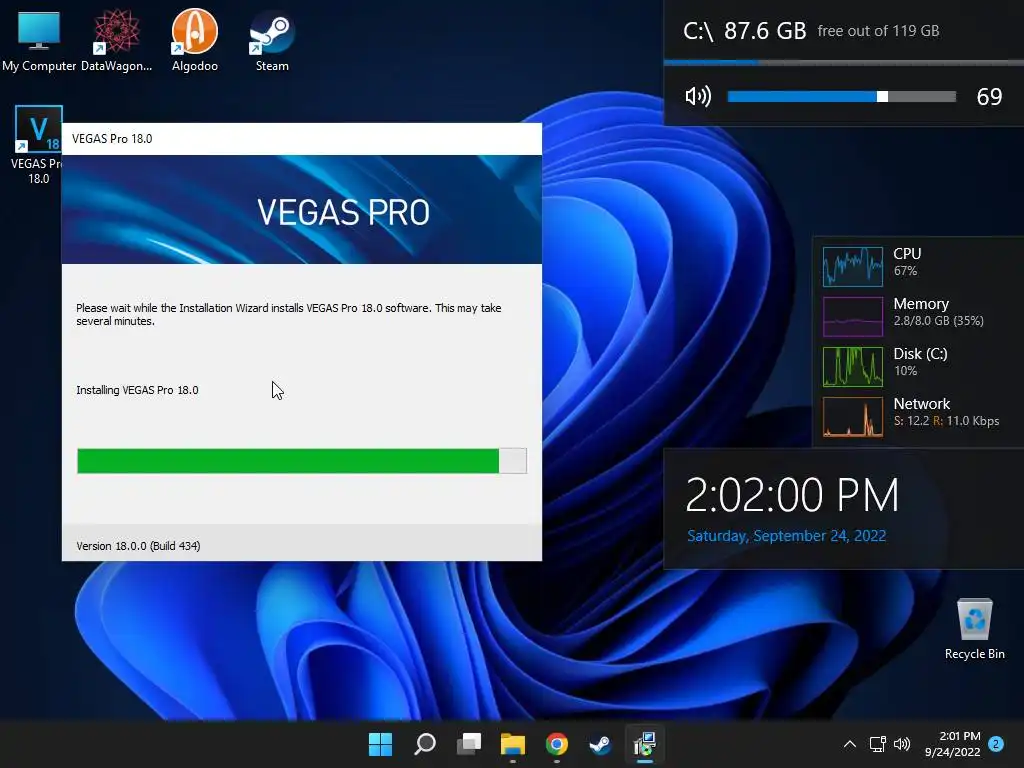This screenshot has width=1024, height=768.
Task: Open the taskbar clock and date
Action: click(x=953, y=744)
